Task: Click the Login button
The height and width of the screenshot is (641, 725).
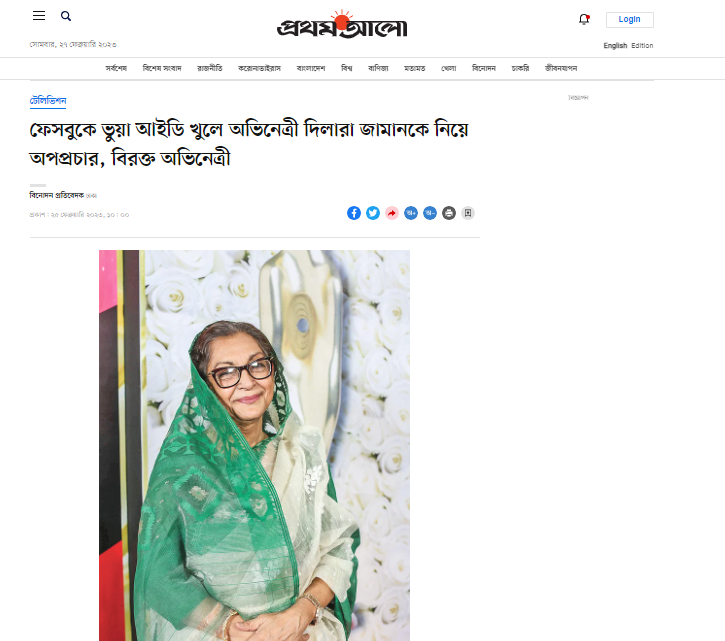Action: coord(629,19)
